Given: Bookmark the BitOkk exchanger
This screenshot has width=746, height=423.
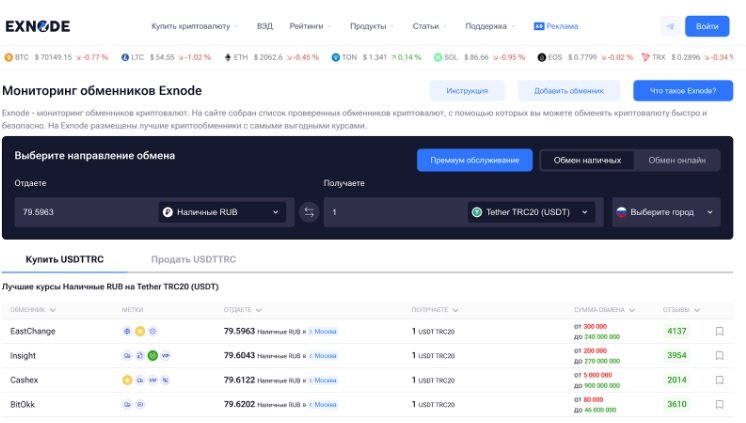Looking at the screenshot, I should tap(719, 404).
